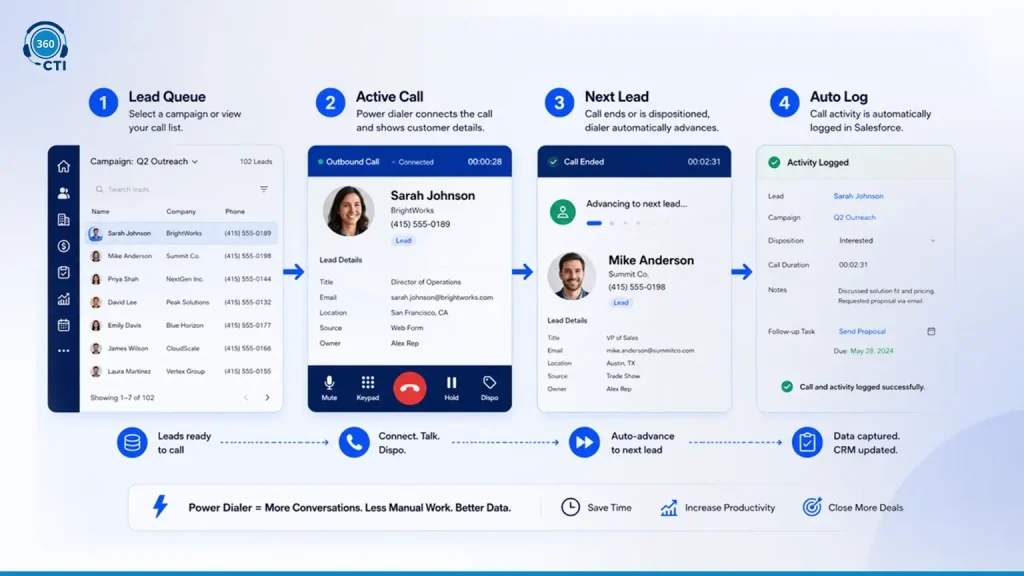Click the filter icon beside Search leads
This screenshot has height=576, width=1024.
coord(264,189)
